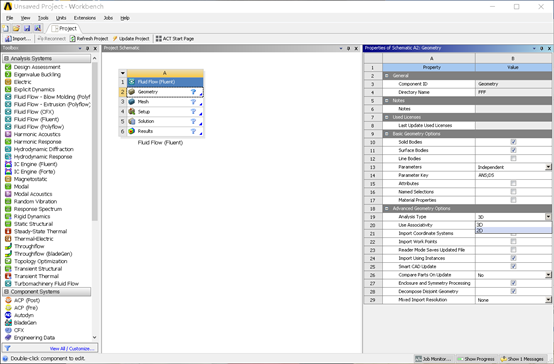Image resolution: width=554 pixels, height=364 pixels.
Task: Click the toolbox filter funnel icon
Action: point(7,348)
